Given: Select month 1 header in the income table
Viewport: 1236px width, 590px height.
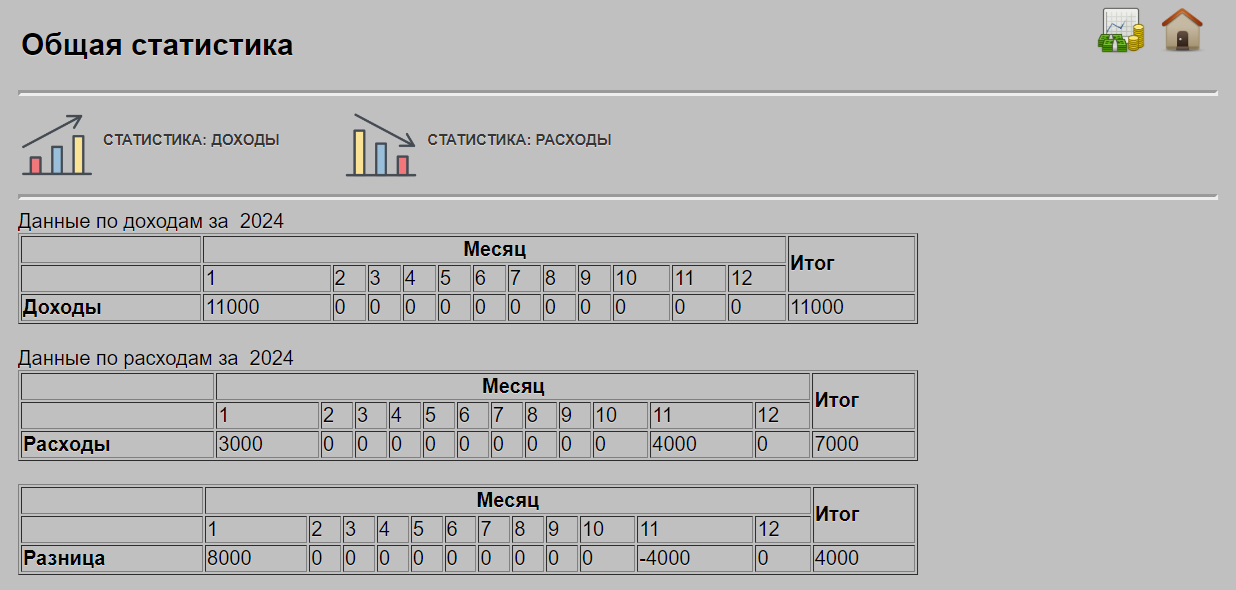Looking at the screenshot, I should point(266,278).
